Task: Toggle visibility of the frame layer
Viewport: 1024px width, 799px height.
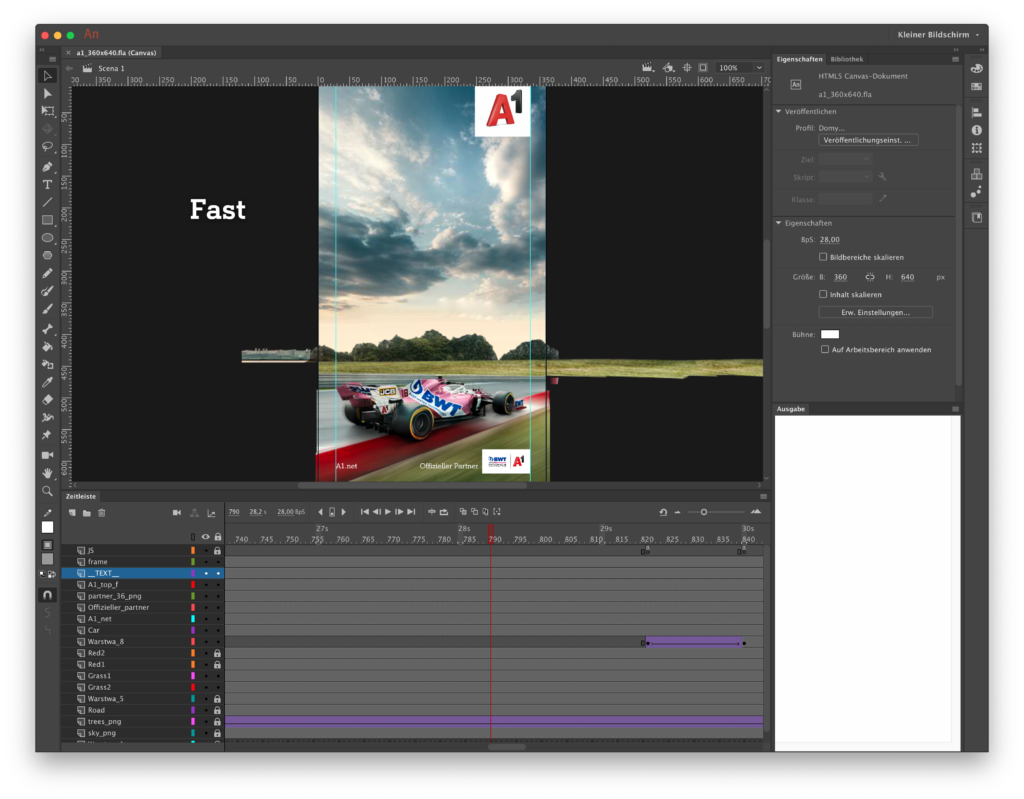Action: pos(206,562)
